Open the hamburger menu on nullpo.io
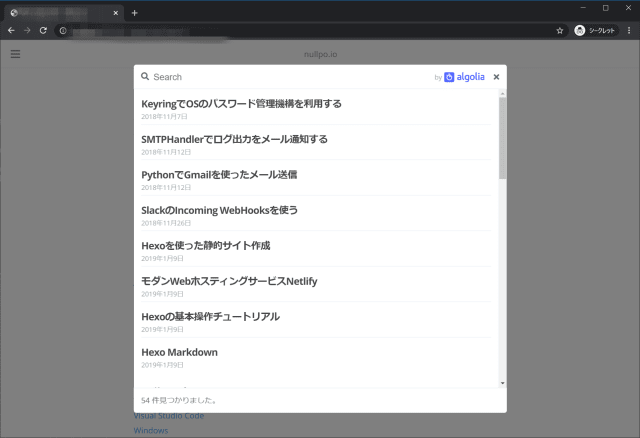The height and width of the screenshot is (438, 640). coord(16,54)
